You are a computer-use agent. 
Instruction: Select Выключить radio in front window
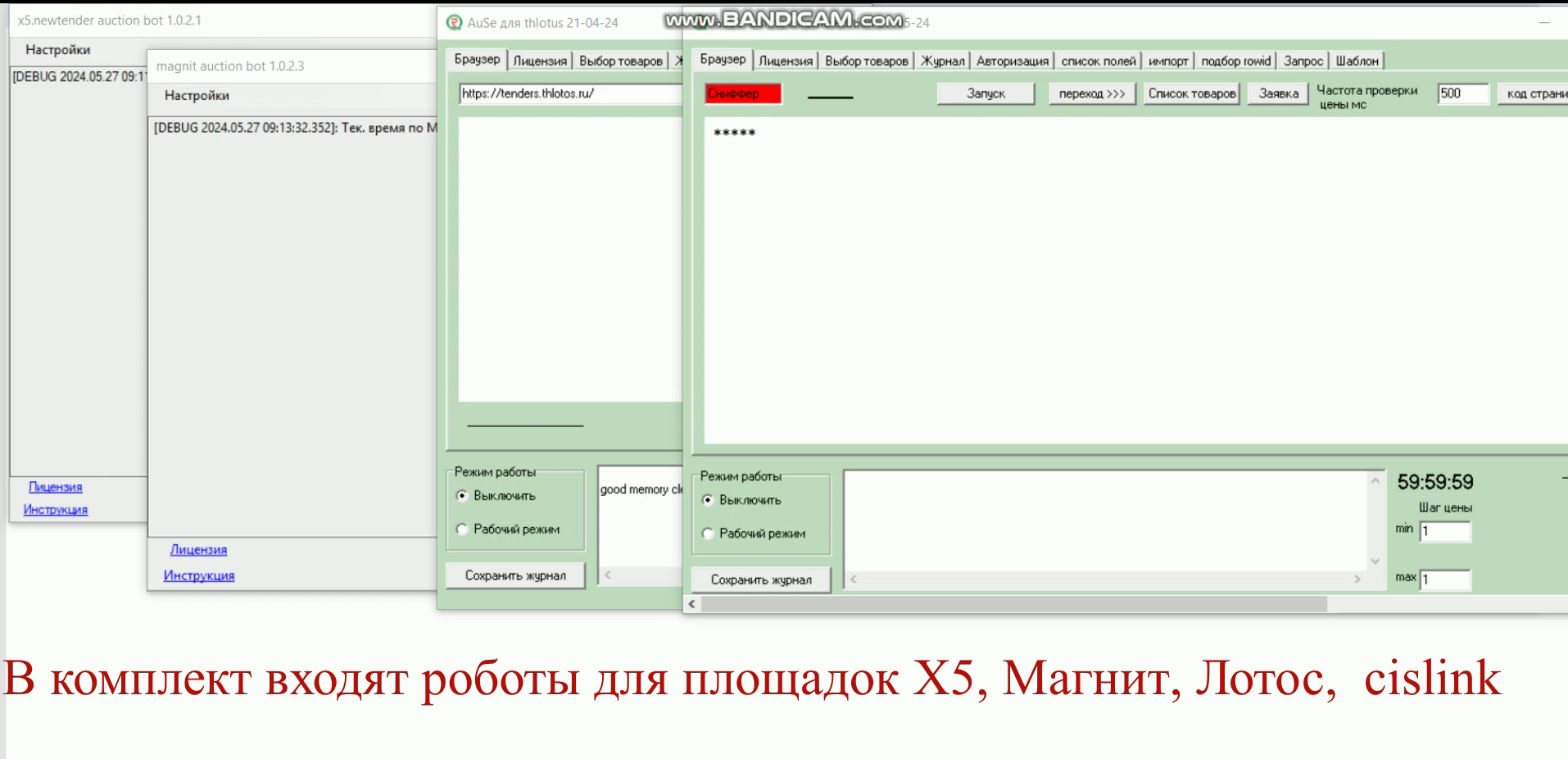(742, 500)
